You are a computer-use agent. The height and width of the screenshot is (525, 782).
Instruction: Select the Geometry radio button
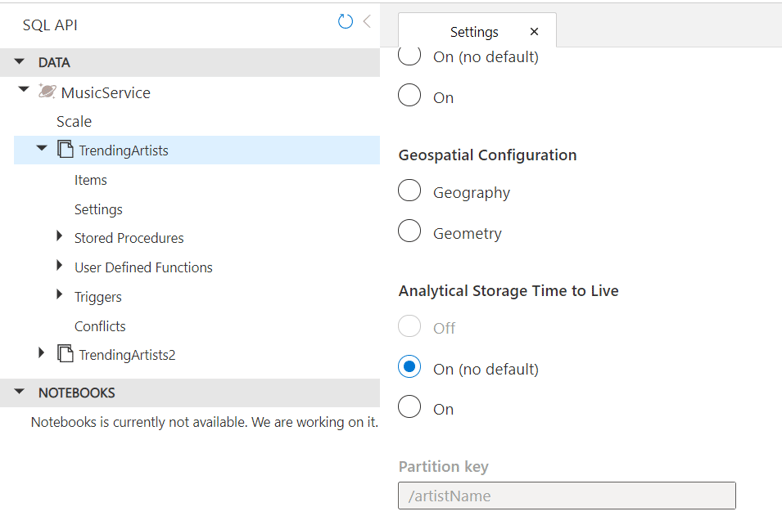pos(409,232)
